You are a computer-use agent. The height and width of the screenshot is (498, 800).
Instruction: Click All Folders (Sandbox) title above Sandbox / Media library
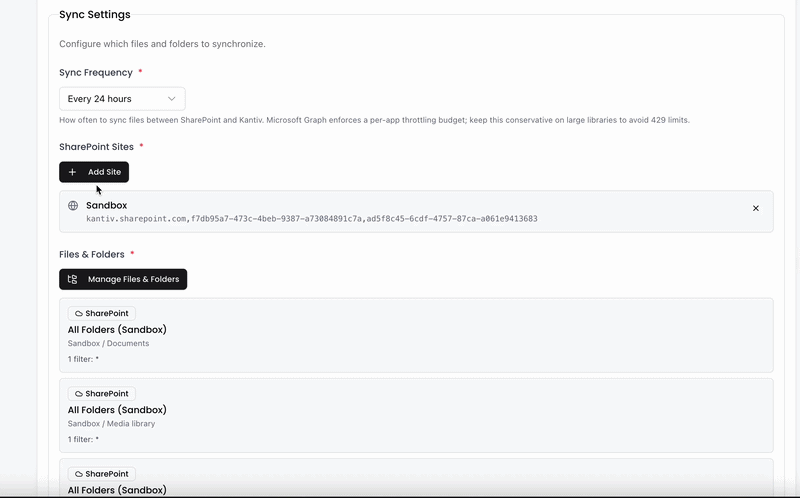coord(117,410)
